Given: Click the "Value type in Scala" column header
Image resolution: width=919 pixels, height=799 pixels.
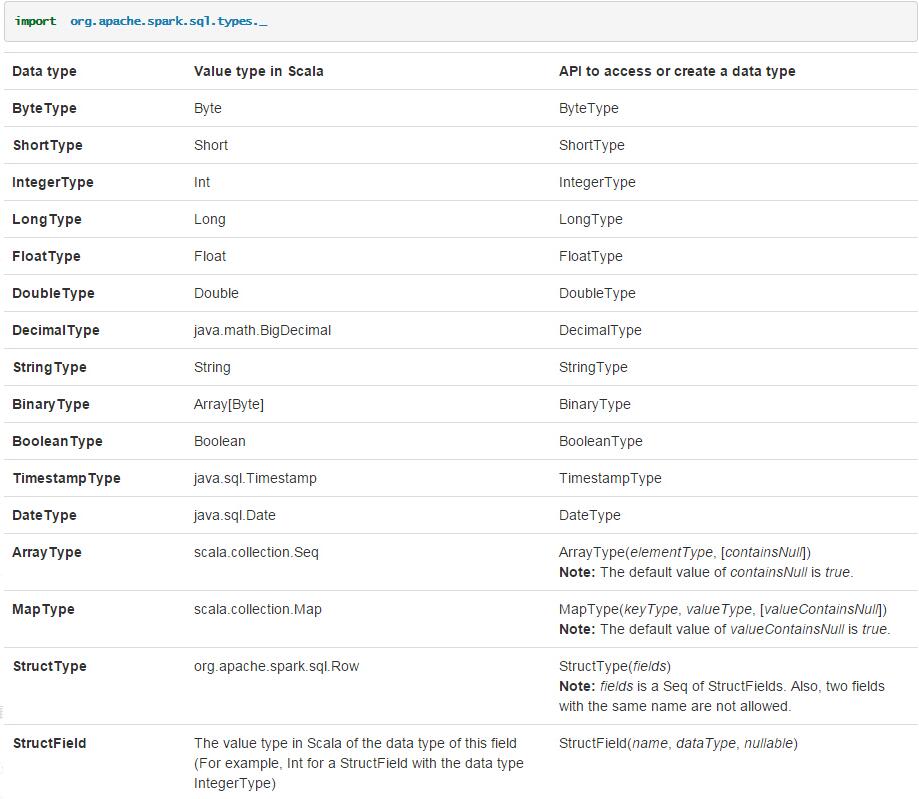Looking at the screenshot, I should [x=258, y=71].
